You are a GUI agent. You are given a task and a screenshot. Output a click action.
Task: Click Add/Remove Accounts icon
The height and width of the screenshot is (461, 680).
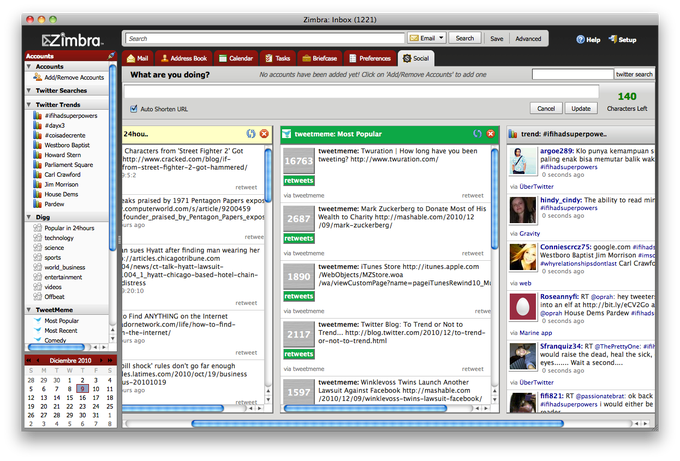[38, 77]
